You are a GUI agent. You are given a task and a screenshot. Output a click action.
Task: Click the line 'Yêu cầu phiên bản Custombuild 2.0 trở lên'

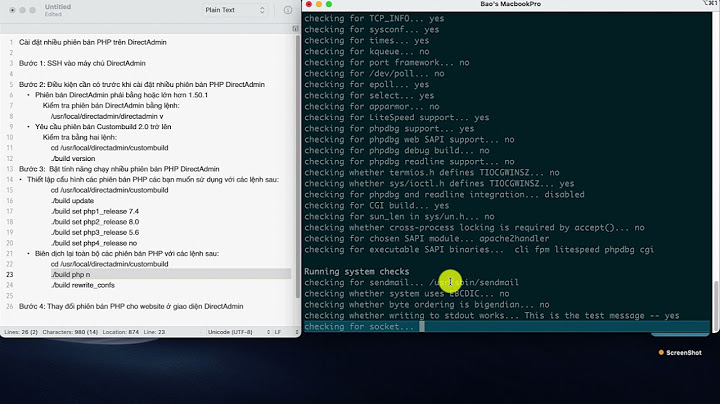pyautogui.click(x=103, y=127)
